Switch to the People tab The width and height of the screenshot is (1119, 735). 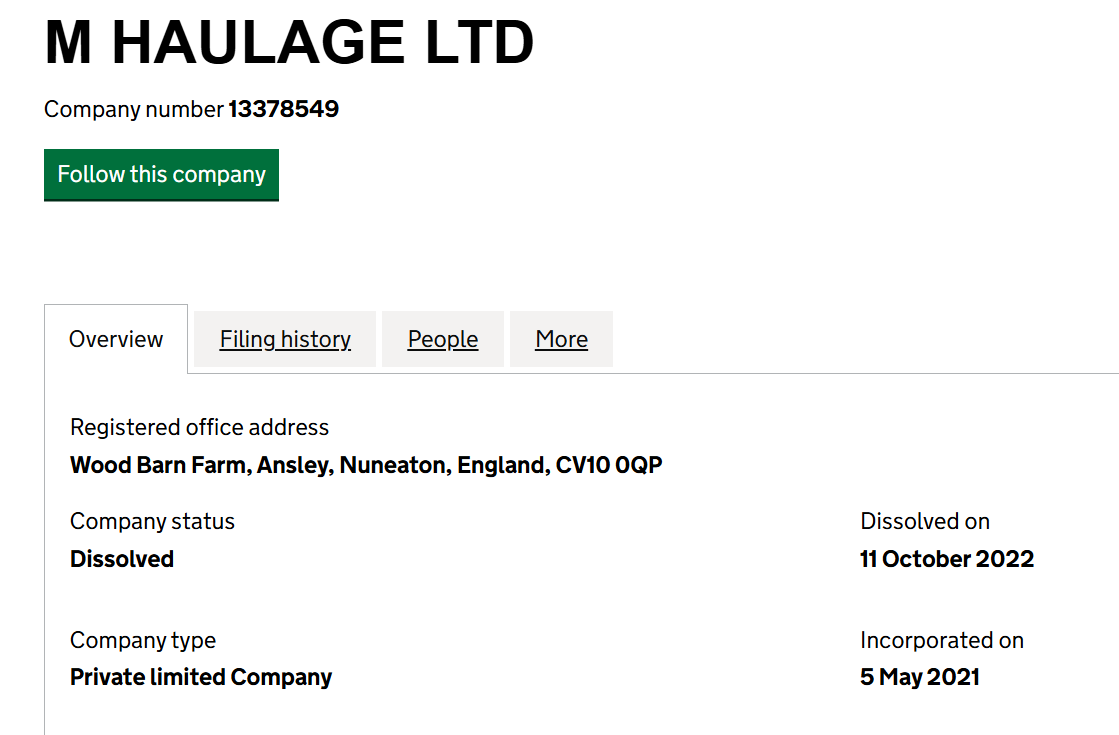coord(442,339)
